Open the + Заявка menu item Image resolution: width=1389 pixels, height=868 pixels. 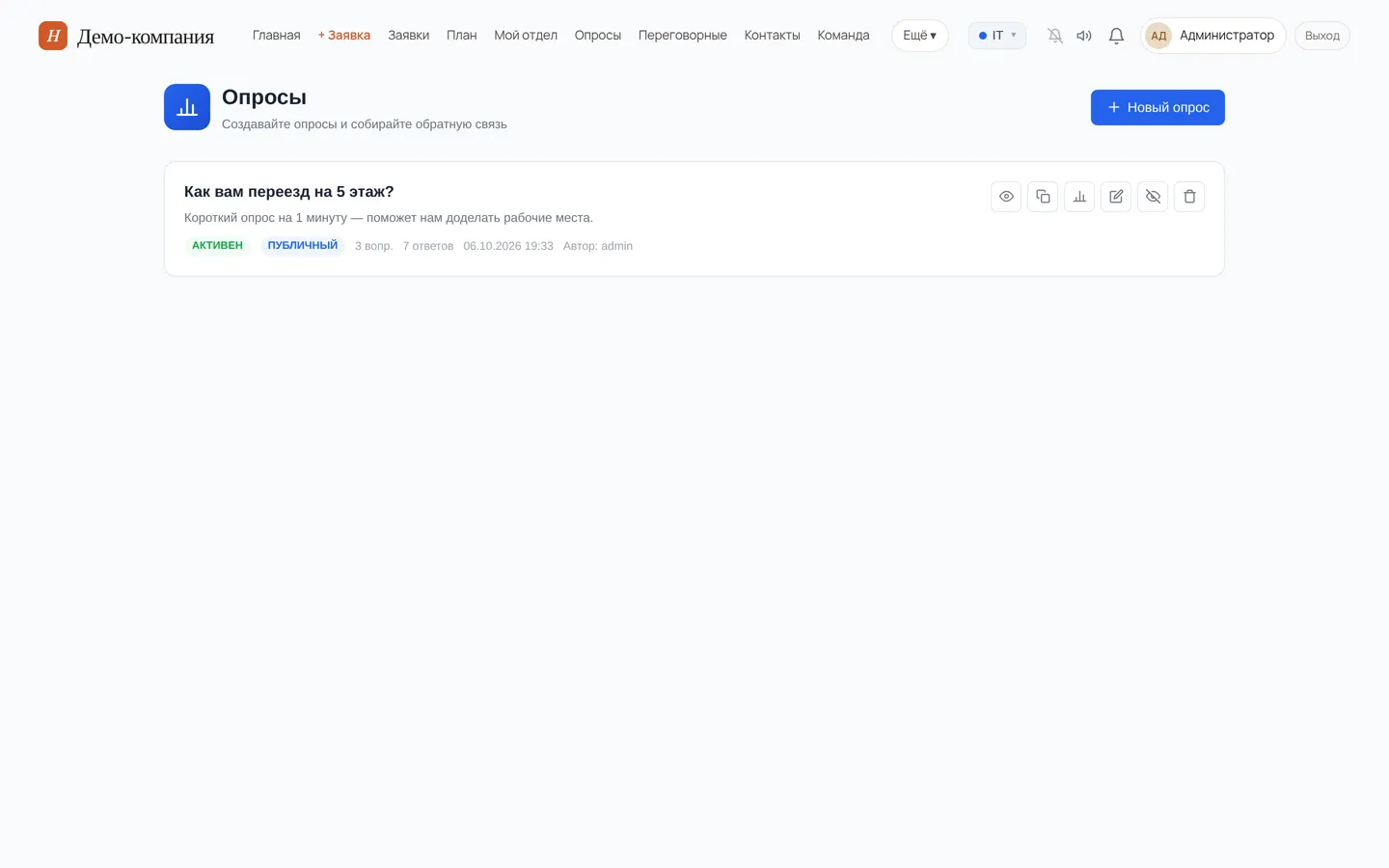tap(344, 36)
